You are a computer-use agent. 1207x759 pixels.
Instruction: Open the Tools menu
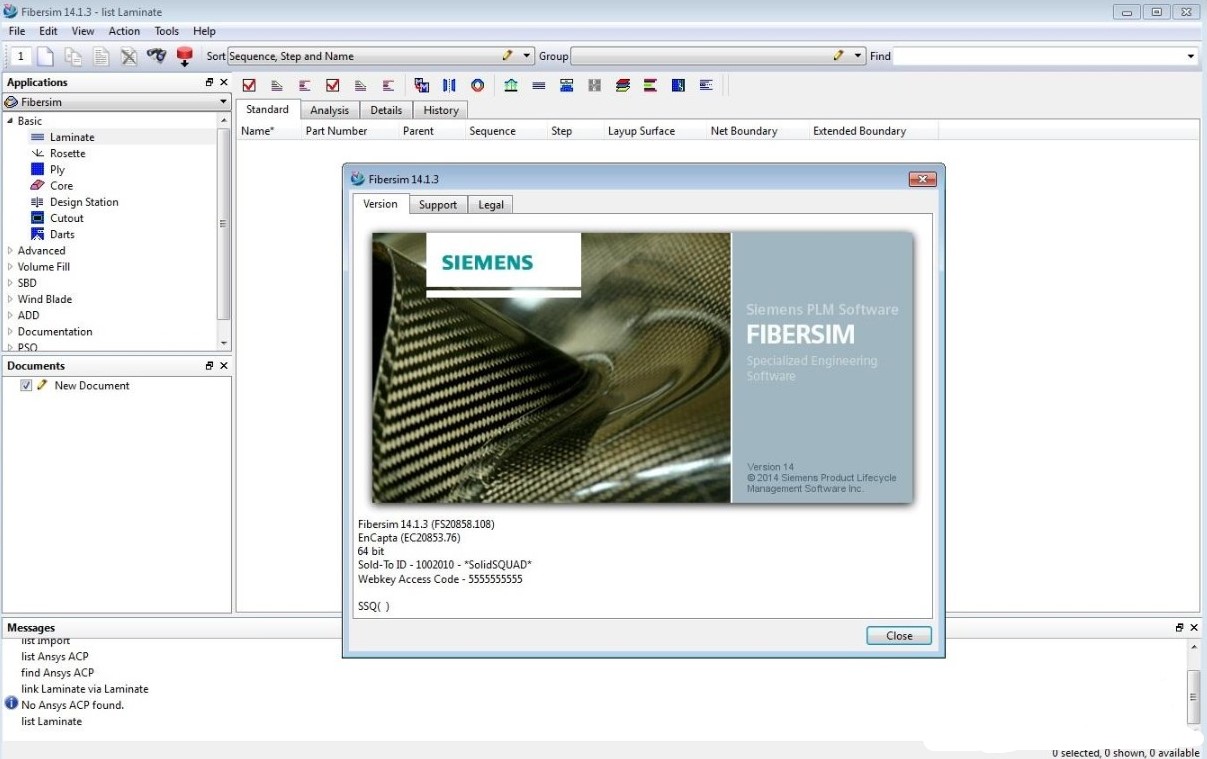[167, 31]
